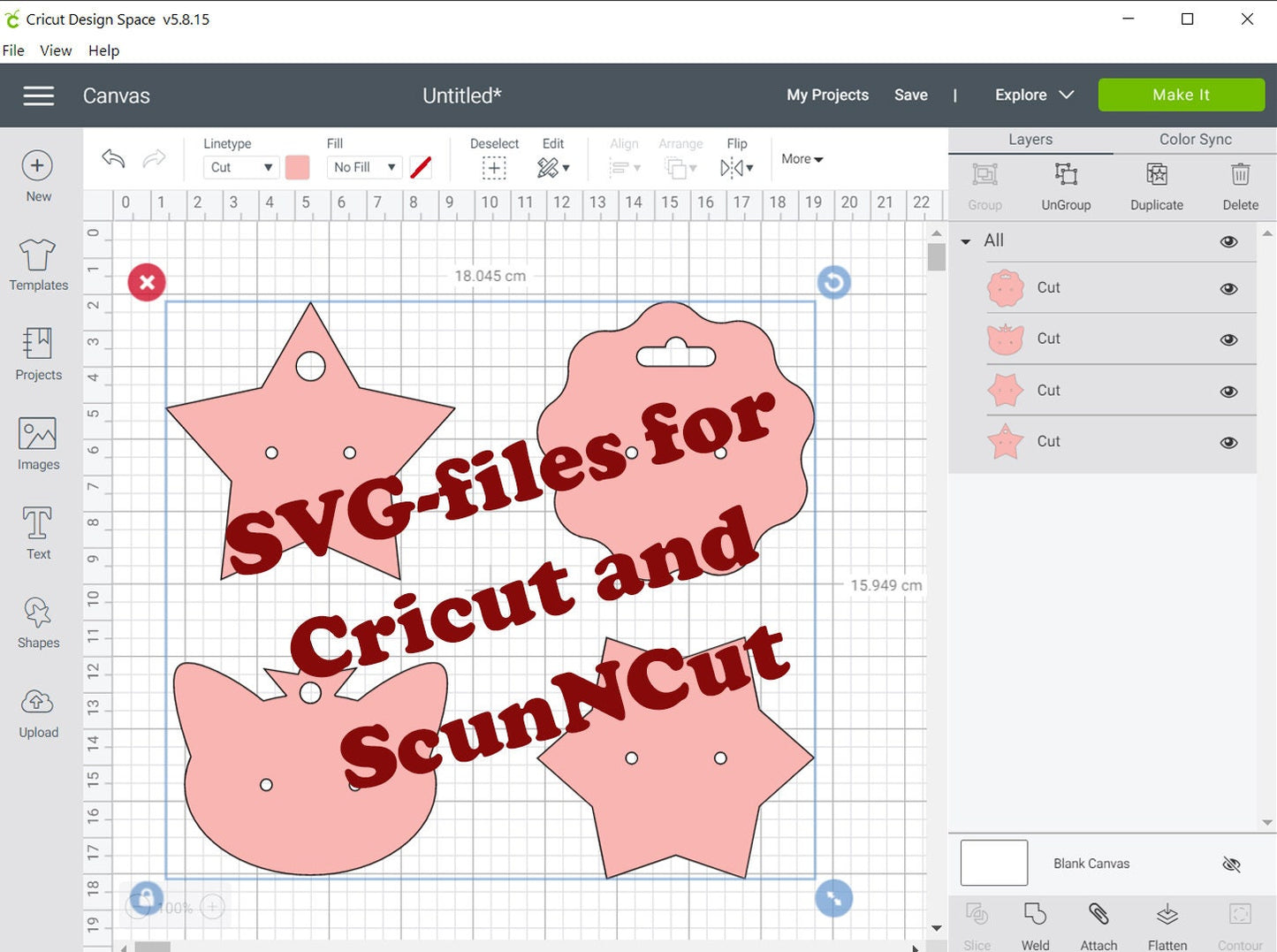The width and height of the screenshot is (1277, 952).
Task: Switch to the Layers tab
Action: [1030, 140]
